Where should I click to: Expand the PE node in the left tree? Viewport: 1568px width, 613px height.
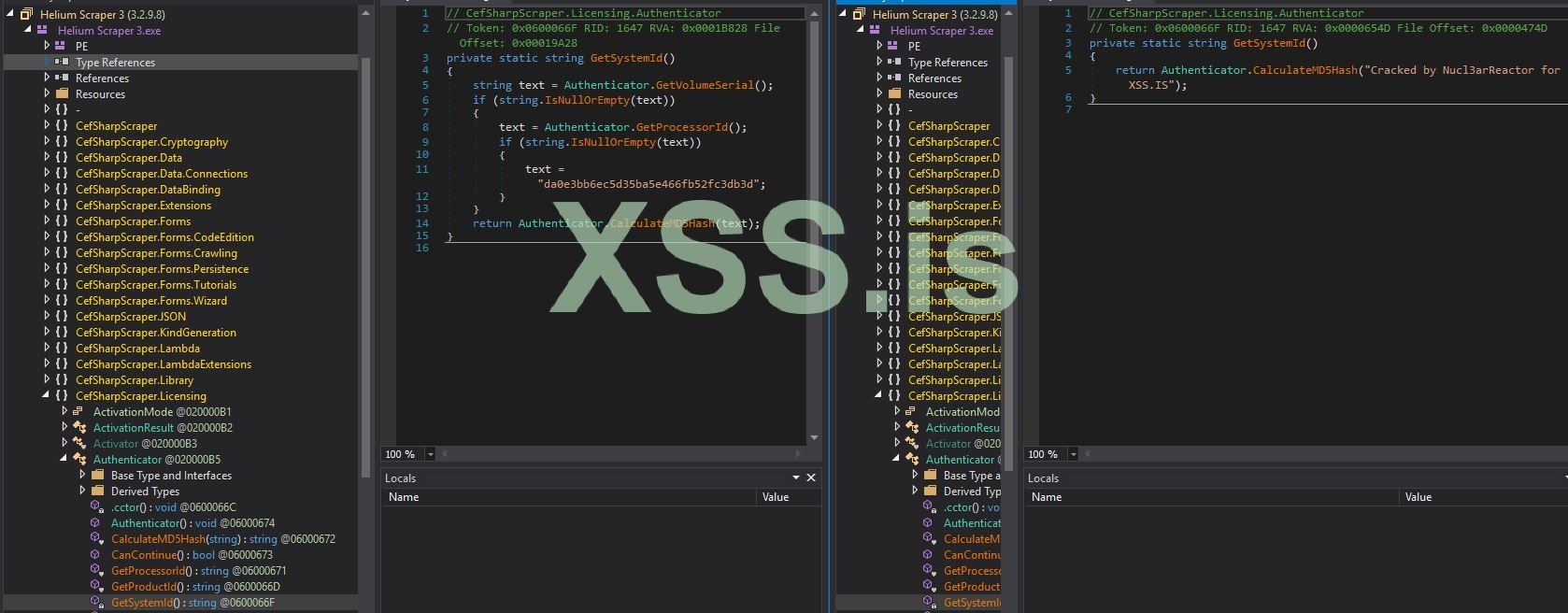[x=47, y=46]
